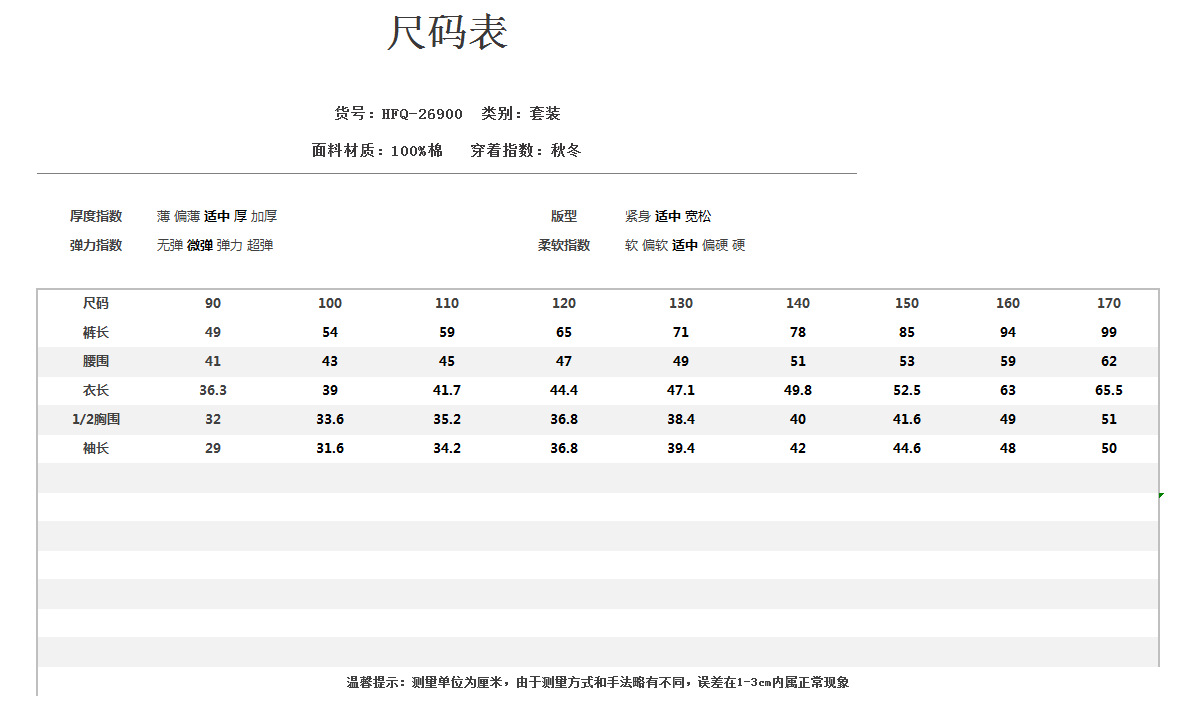The height and width of the screenshot is (724, 1184).
Task: Click the 穿着指数: 秋冬 text
Action: point(526,150)
